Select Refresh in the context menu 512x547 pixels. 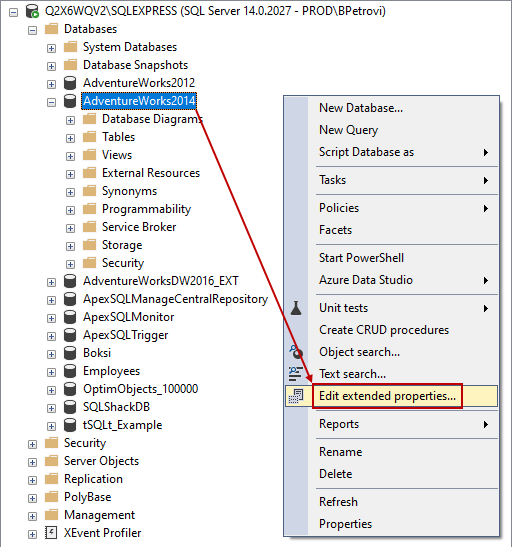tap(392, 502)
